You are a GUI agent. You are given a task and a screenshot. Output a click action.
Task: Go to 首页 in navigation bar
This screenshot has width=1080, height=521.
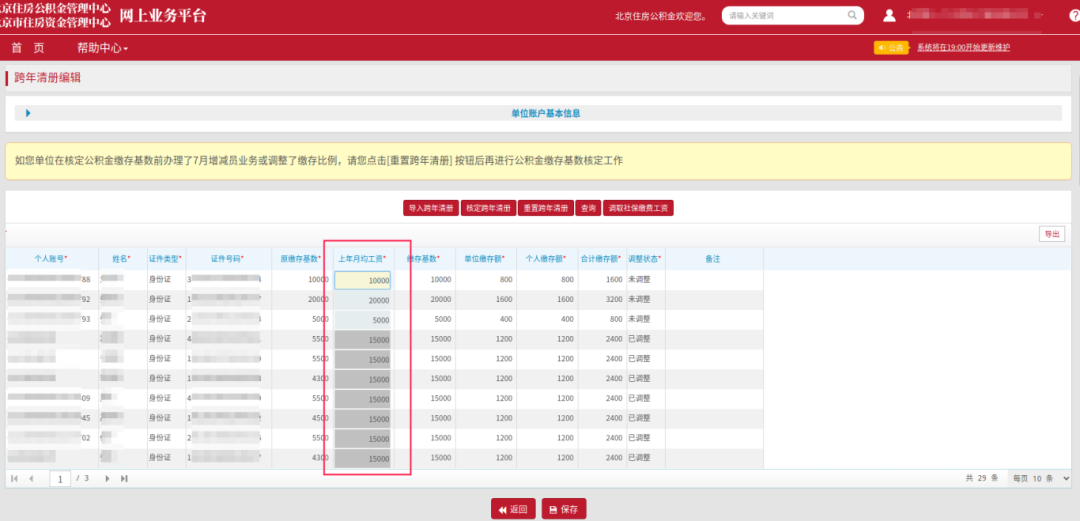click(x=28, y=48)
